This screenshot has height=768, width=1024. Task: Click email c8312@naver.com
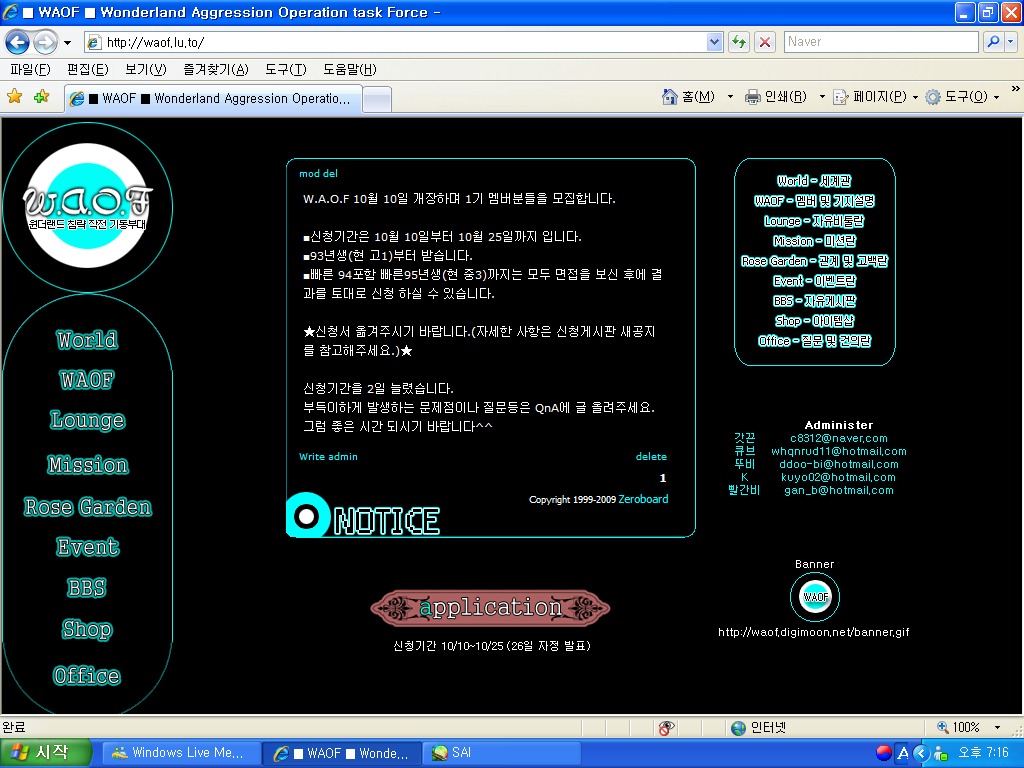(x=839, y=438)
